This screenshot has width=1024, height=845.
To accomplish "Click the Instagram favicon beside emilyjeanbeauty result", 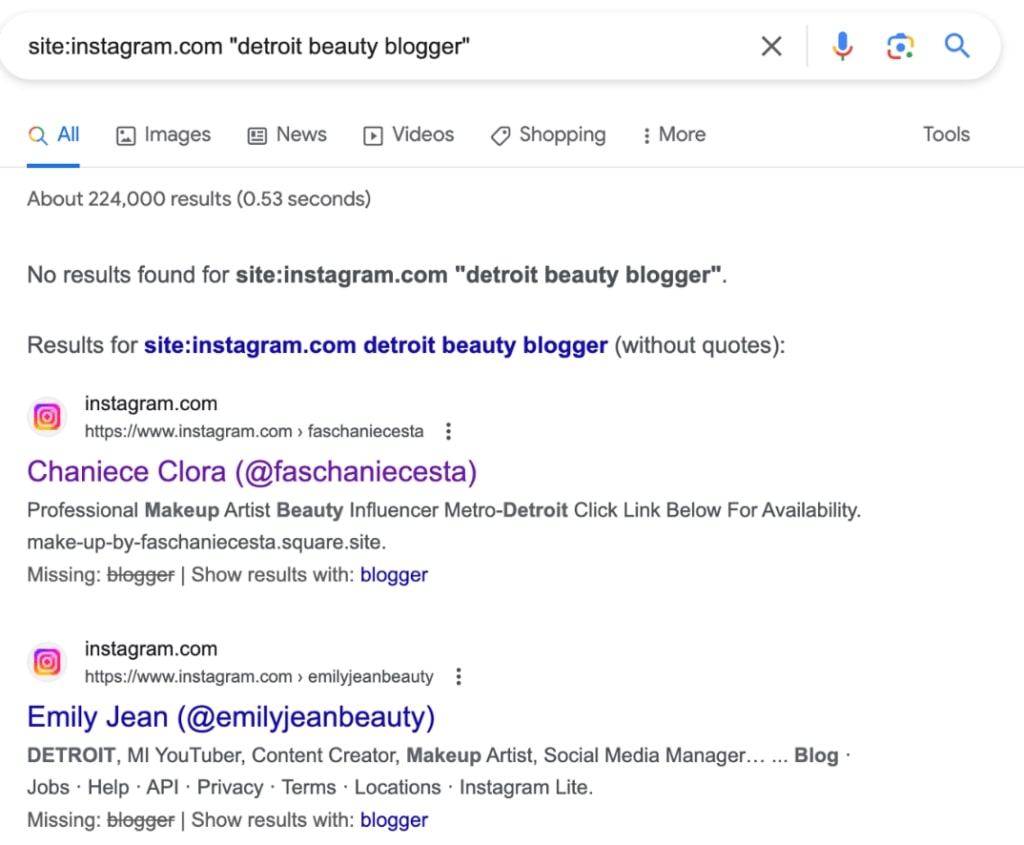I will coord(46,661).
